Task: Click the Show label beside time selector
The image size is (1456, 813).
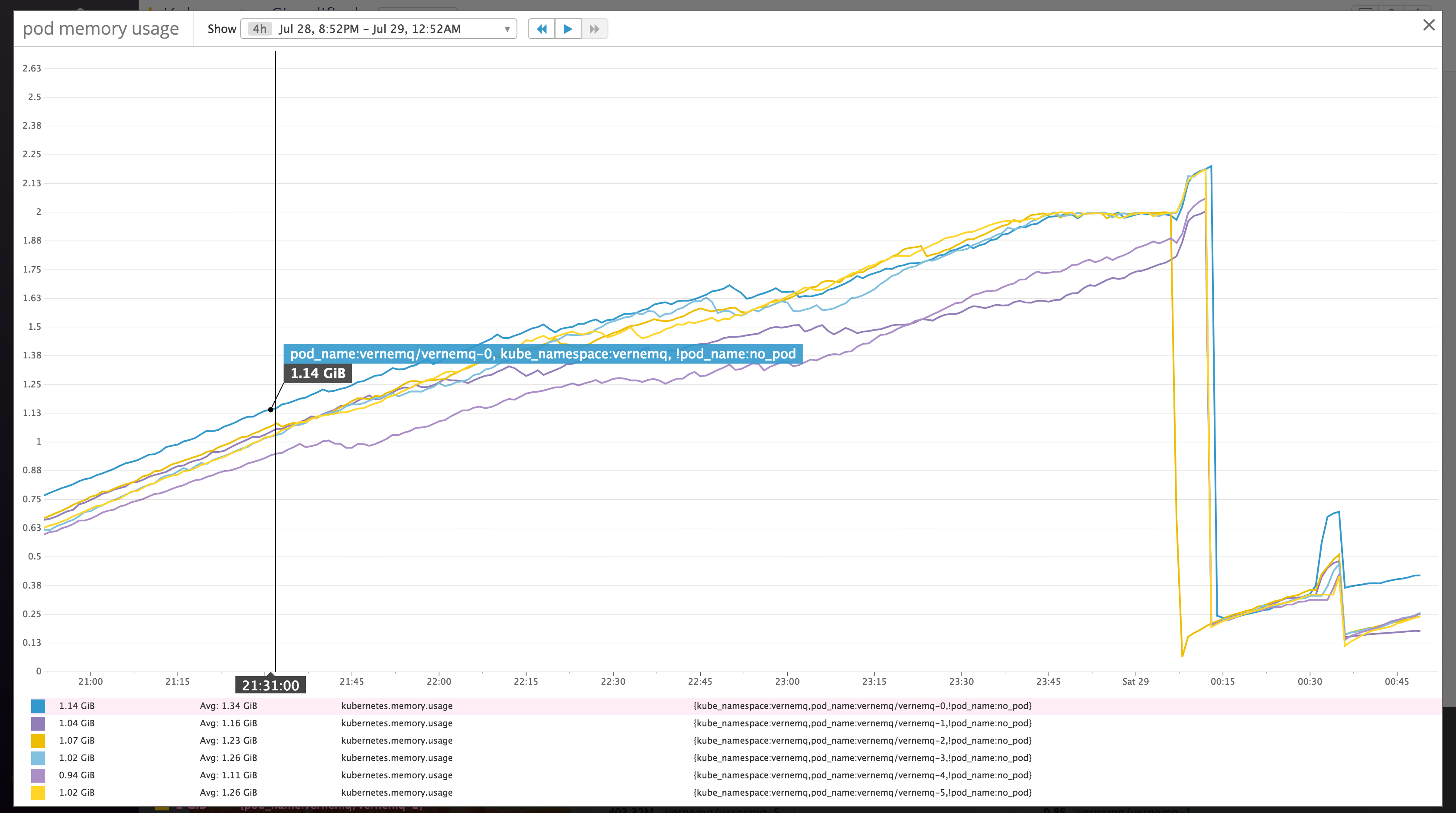Action: click(221, 29)
